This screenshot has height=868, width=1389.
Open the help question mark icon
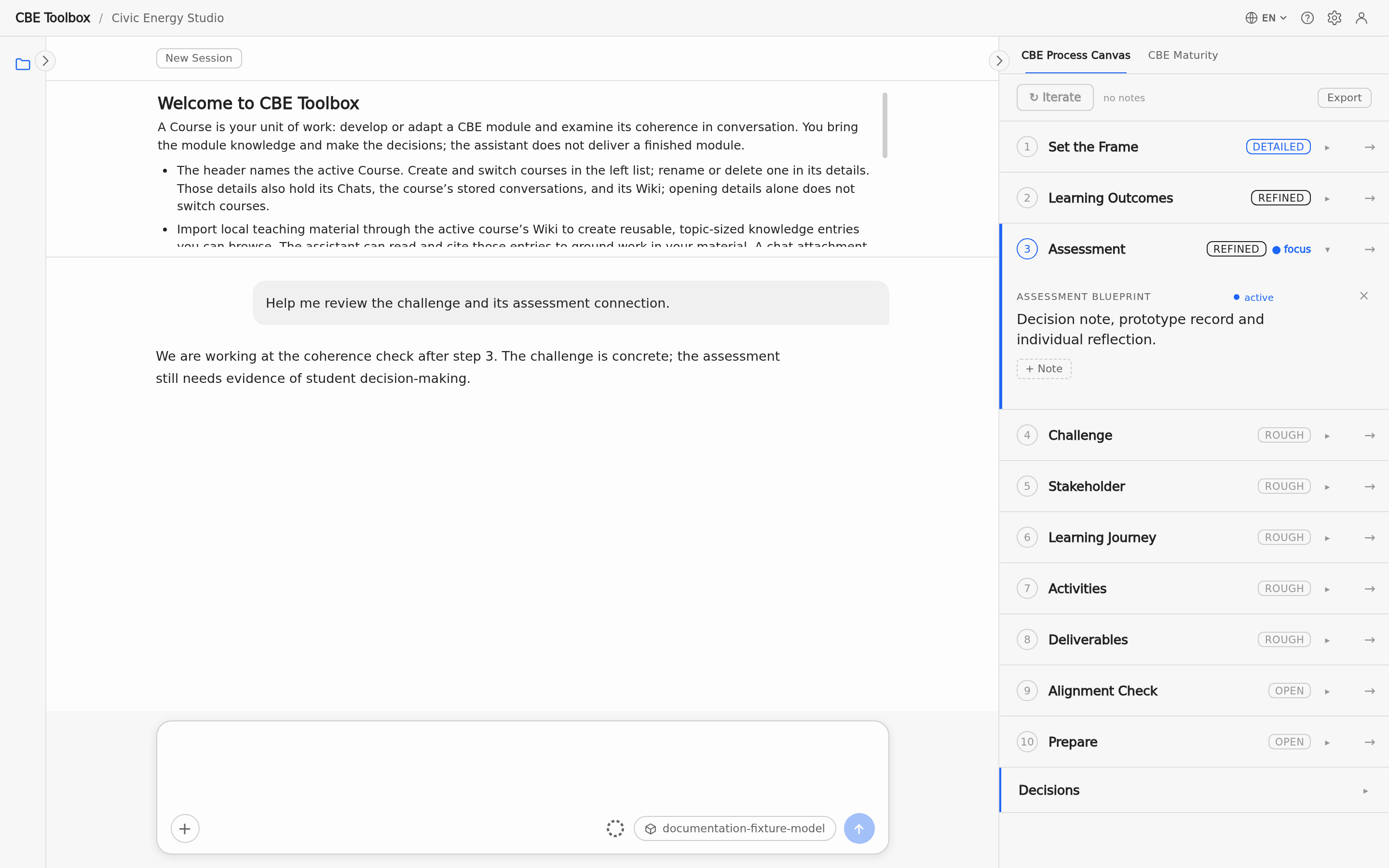(1307, 18)
